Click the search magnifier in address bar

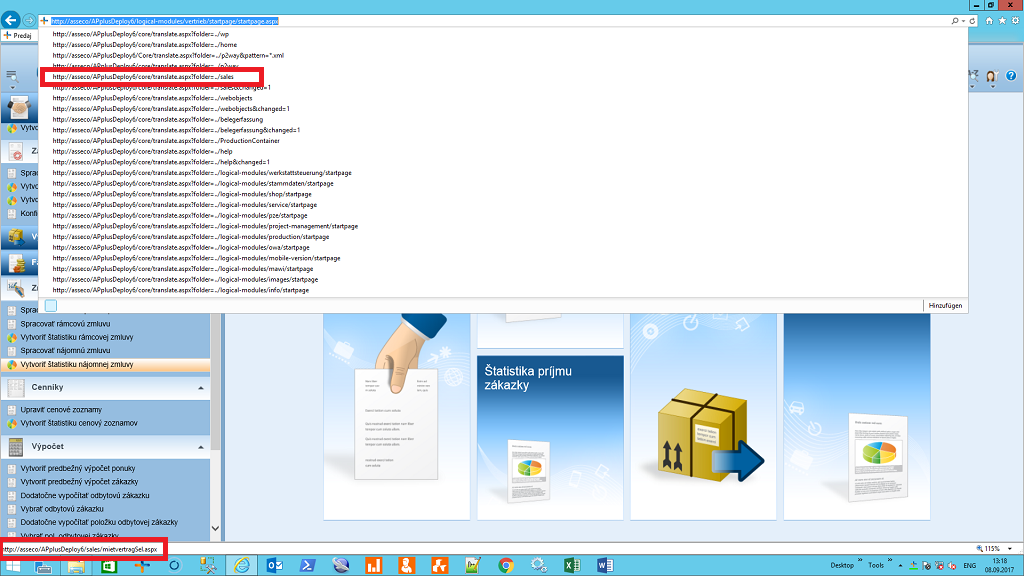(955, 21)
